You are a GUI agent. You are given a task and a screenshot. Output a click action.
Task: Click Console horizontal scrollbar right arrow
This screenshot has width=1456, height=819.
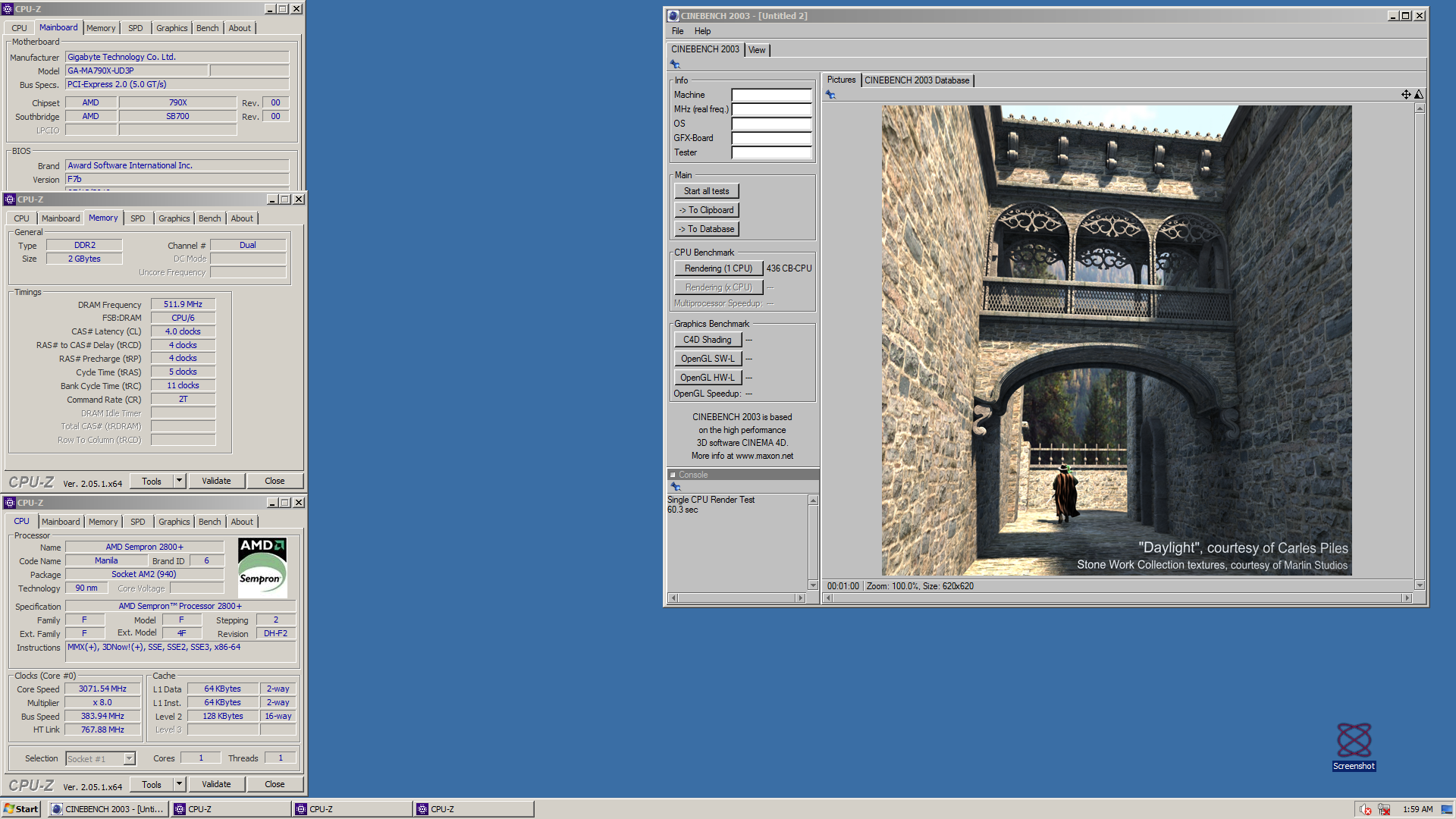click(x=800, y=598)
